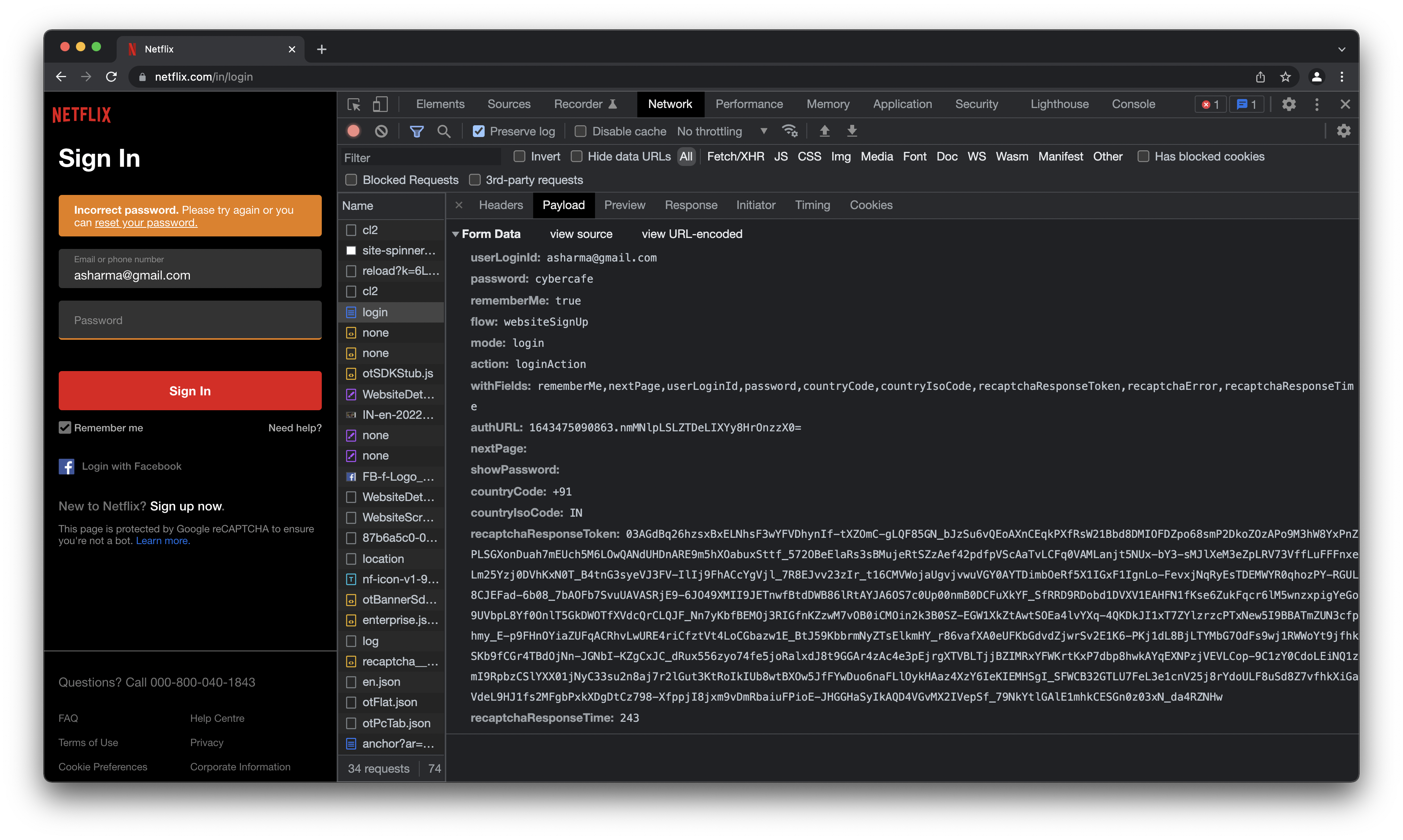The height and width of the screenshot is (840, 1403).
Task: Toggle Preserve log checkbox
Action: coord(479,131)
